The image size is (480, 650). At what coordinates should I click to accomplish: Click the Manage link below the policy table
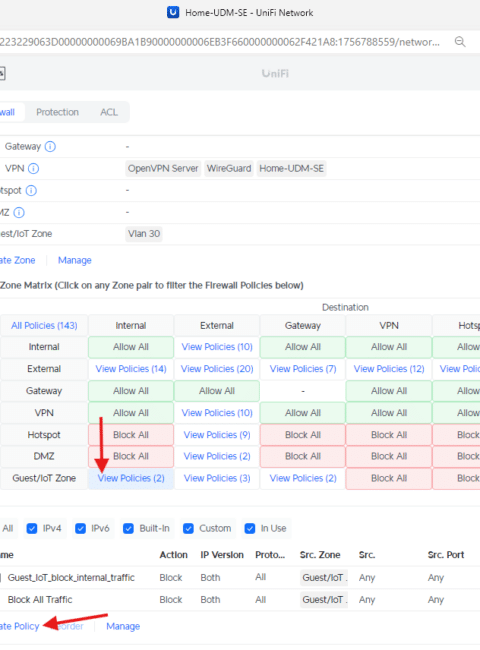coord(123,626)
